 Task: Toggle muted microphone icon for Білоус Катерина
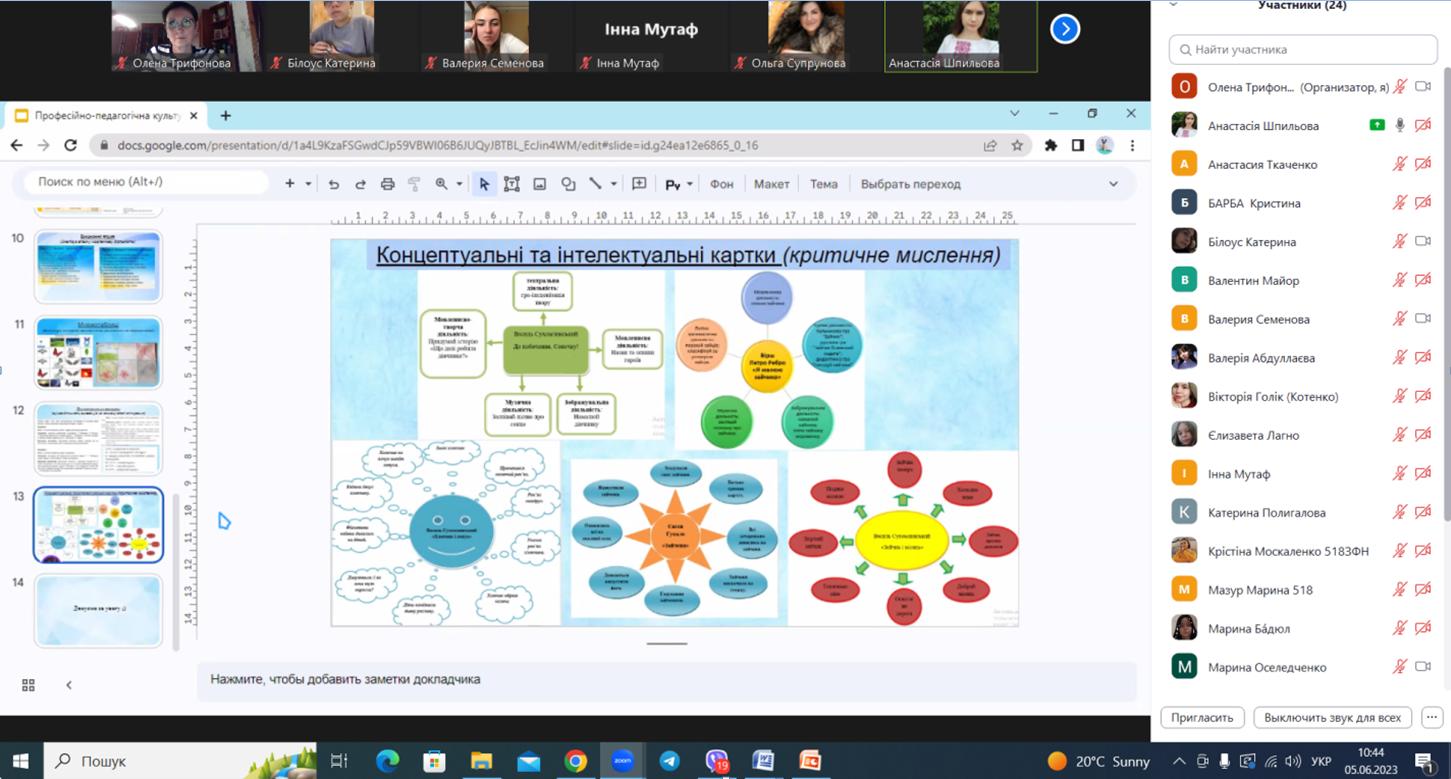click(1400, 242)
